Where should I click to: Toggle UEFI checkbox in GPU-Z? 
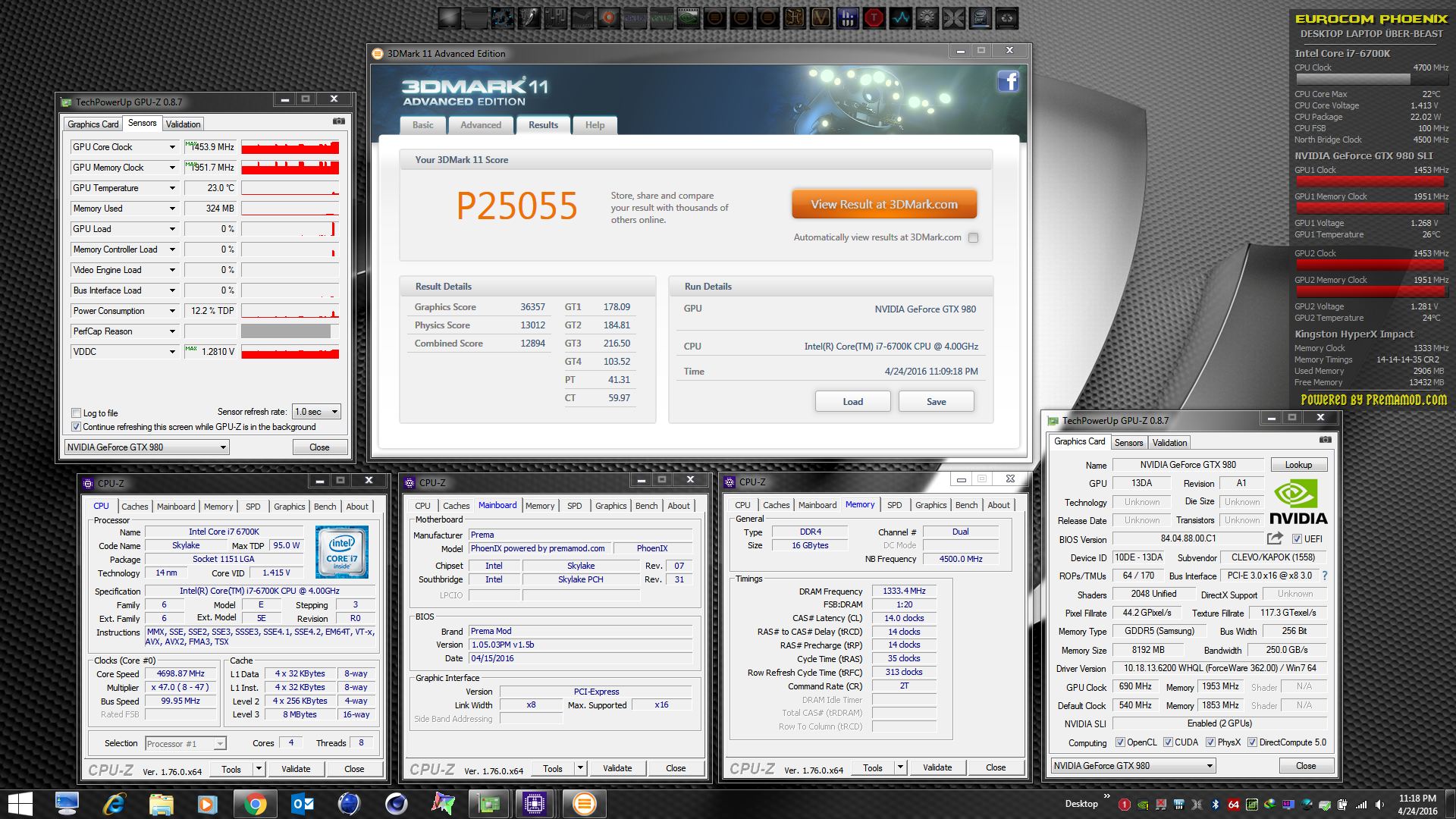(x=1297, y=539)
